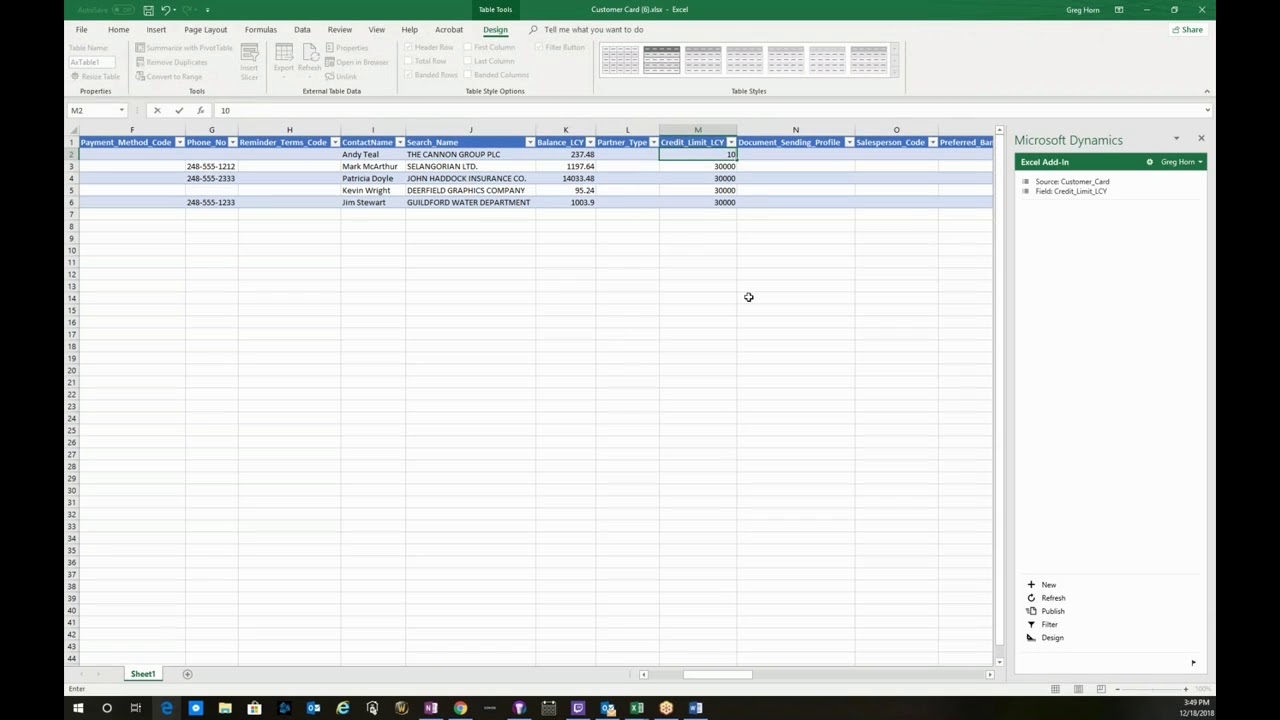Image resolution: width=1280 pixels, height=720 pixels.
Task: Click the Tell me what you want to do box
Action: (594, 29)
